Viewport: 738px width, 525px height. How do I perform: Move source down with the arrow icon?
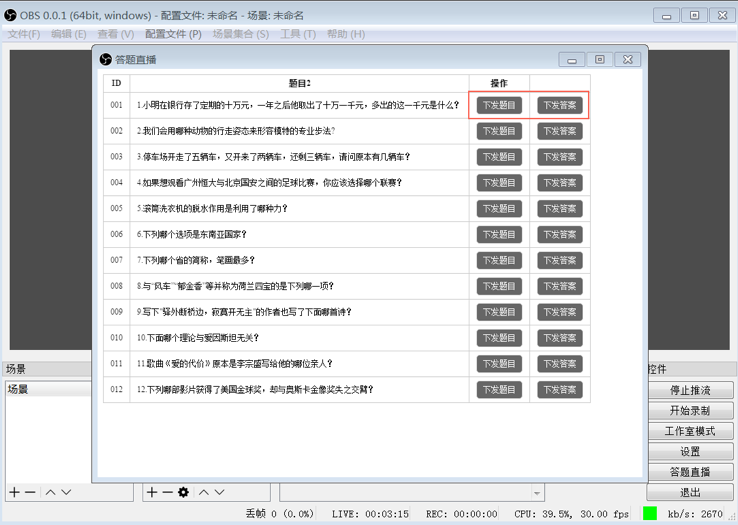(218, 492)
